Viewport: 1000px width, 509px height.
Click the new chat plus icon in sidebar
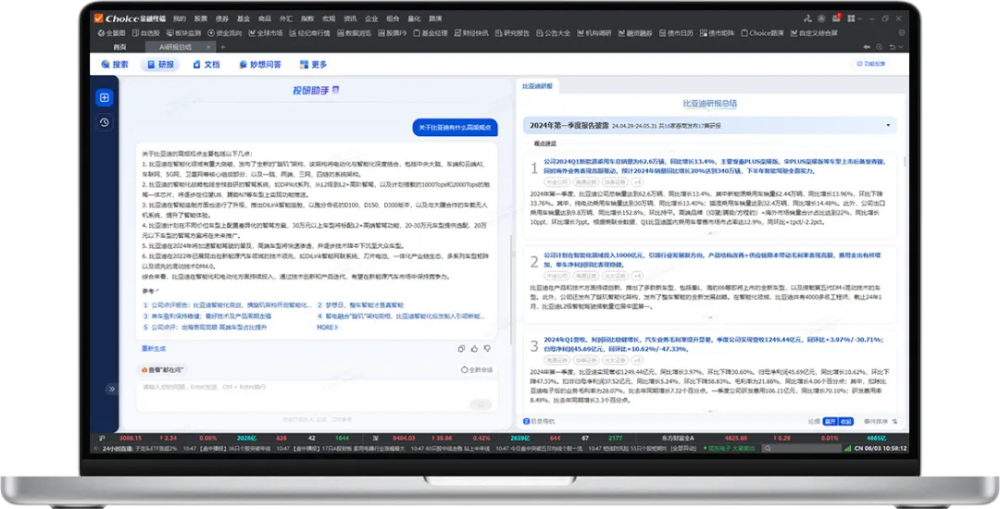pos(104,98)
